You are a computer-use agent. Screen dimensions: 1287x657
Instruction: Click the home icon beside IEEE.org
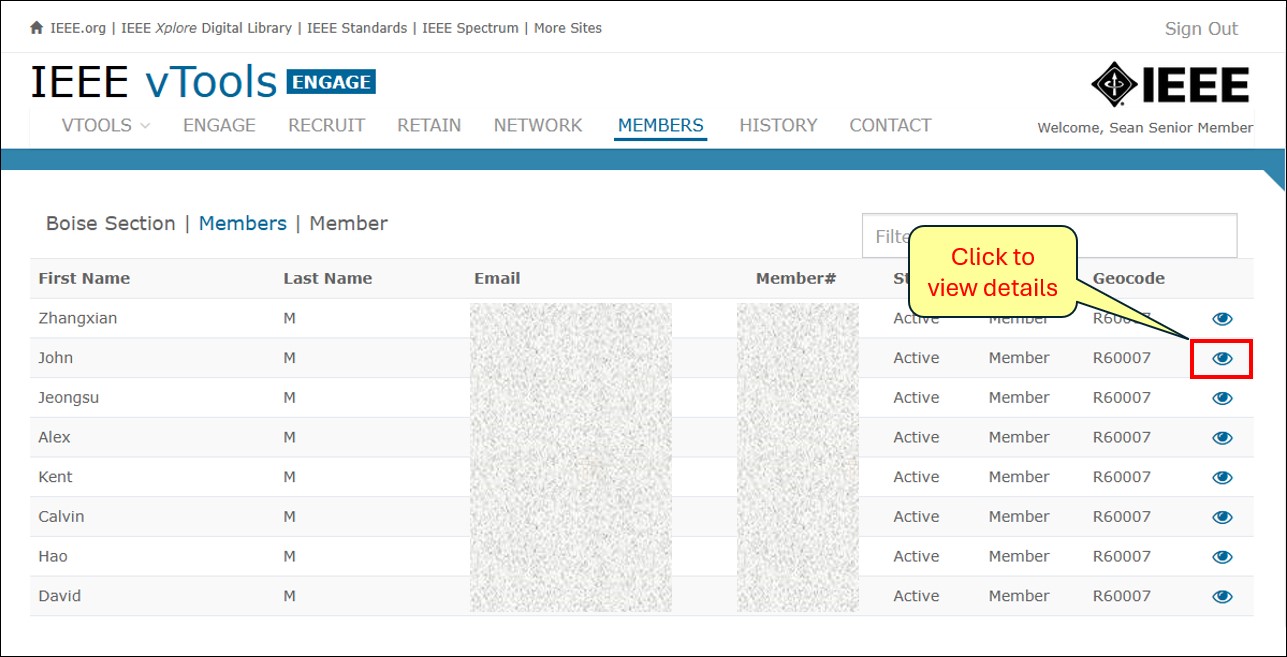coord(37,28)
